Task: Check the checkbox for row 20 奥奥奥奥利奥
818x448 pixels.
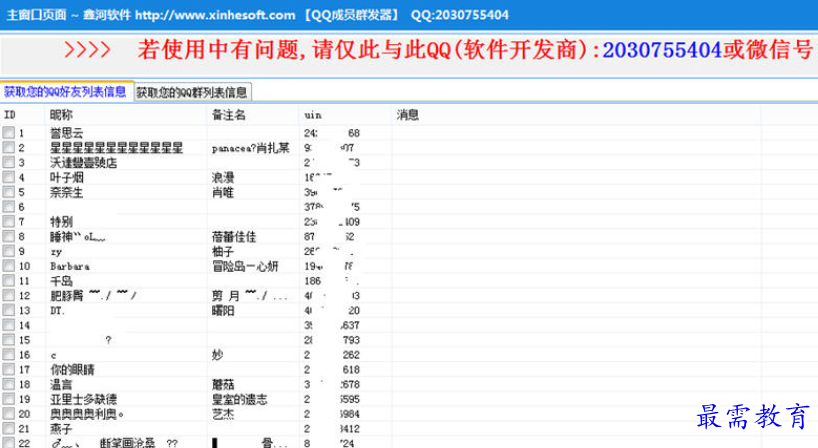Action: tap(8, 413)
